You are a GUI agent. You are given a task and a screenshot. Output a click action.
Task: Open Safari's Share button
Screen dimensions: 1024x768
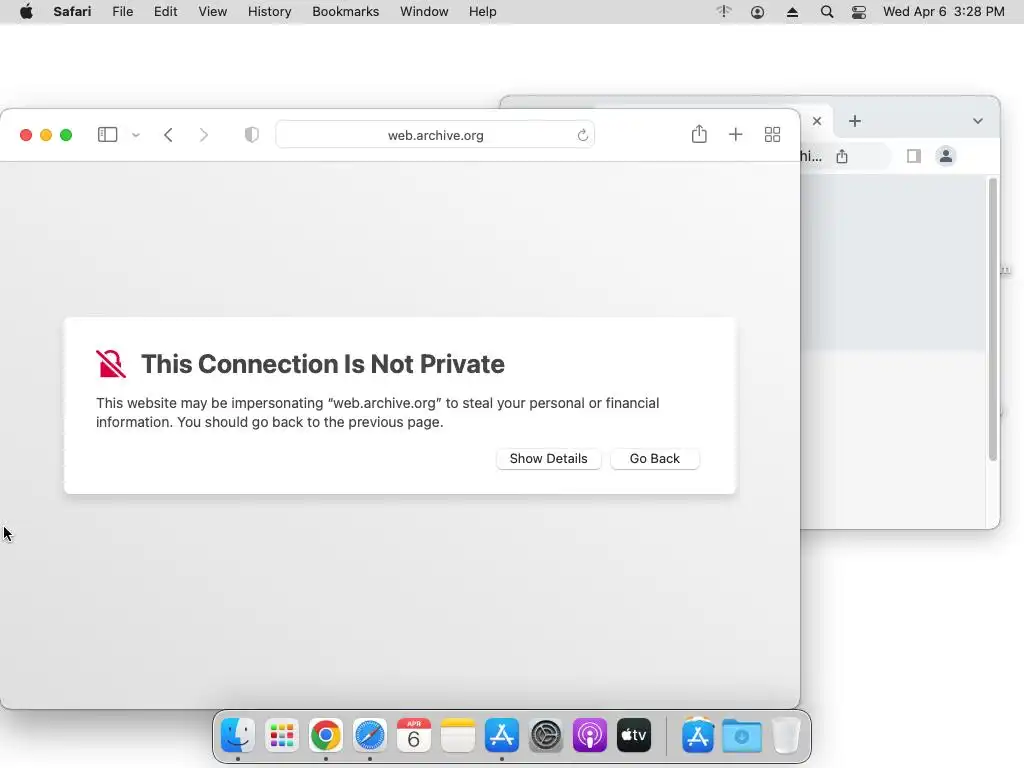click(x=699, y=134)
